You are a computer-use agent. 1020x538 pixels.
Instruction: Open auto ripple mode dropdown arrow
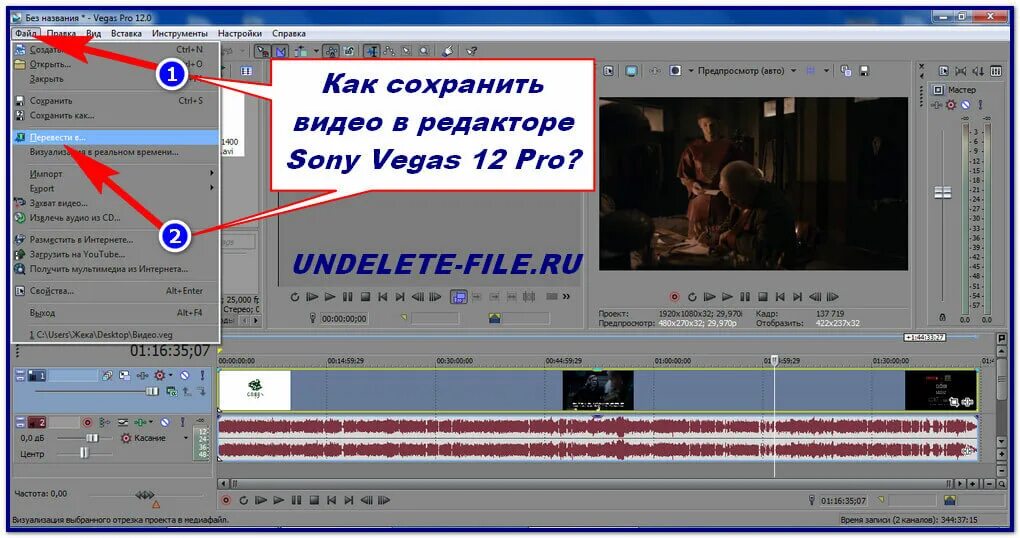[x=316, y=51]
